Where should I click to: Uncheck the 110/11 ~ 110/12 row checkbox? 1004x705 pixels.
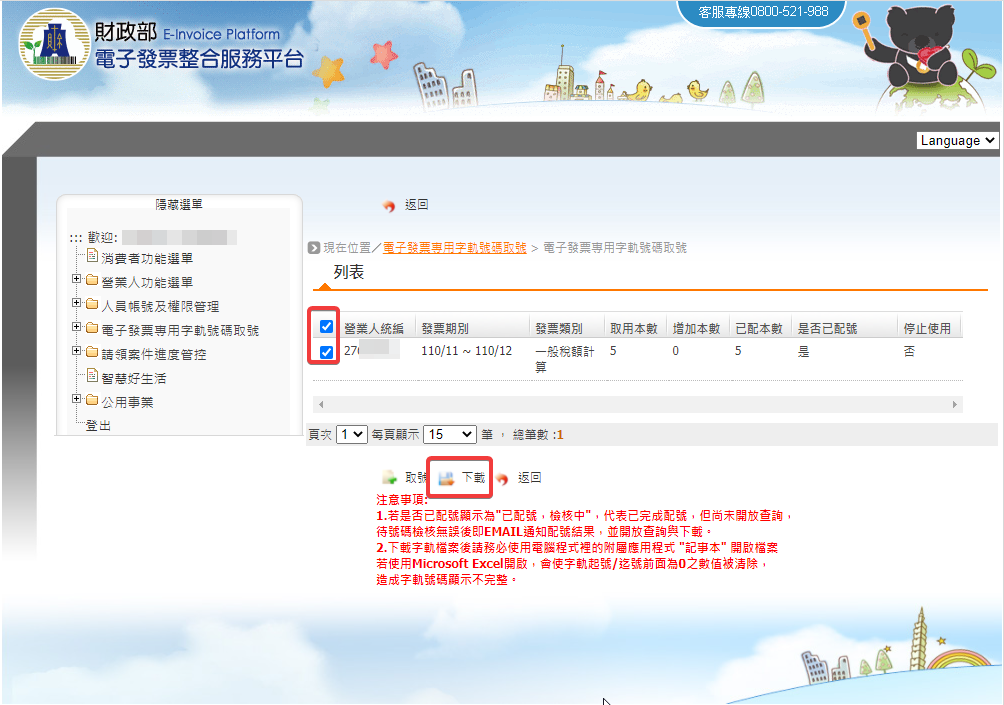(x=326, y=352)
